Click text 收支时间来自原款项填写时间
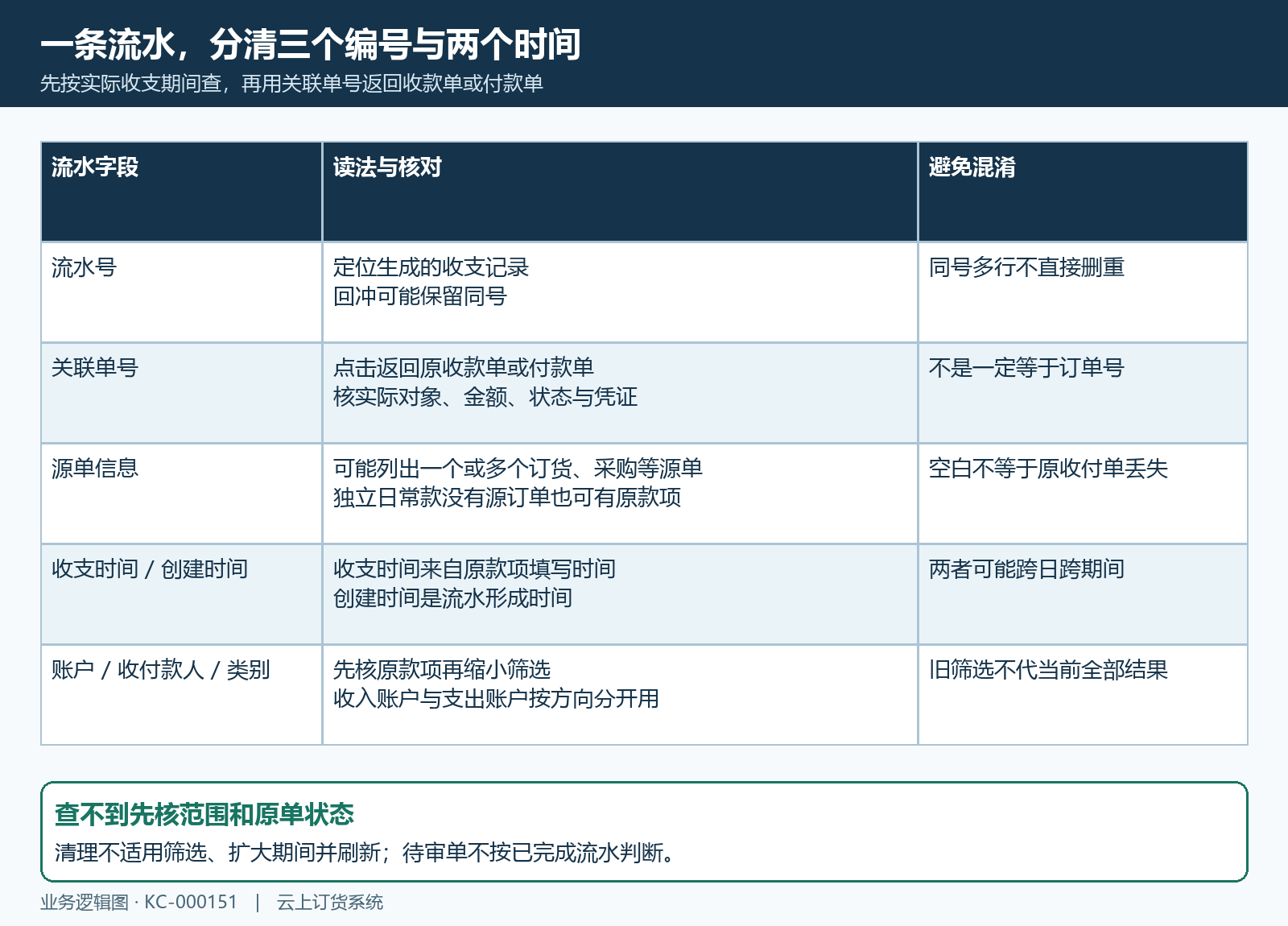This screenshot has width=1288, height=926. (x=474, y=569)
